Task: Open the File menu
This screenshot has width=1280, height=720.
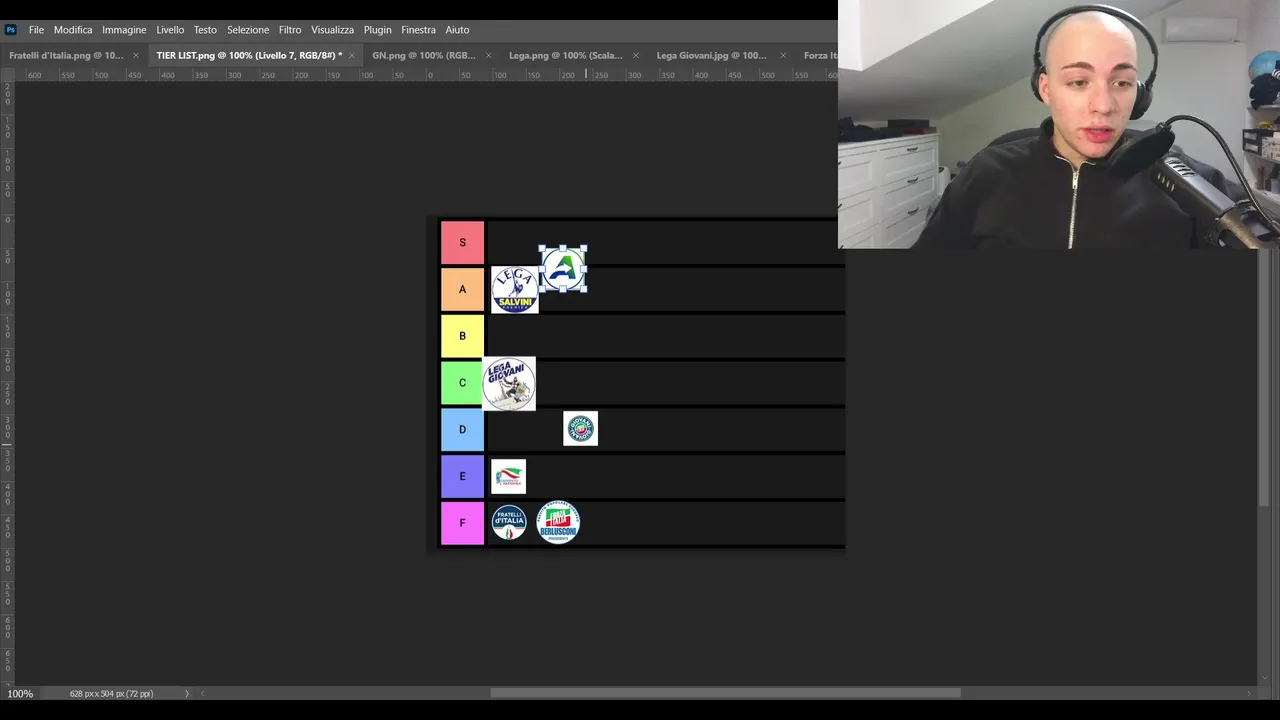Action: pos(36,30)
